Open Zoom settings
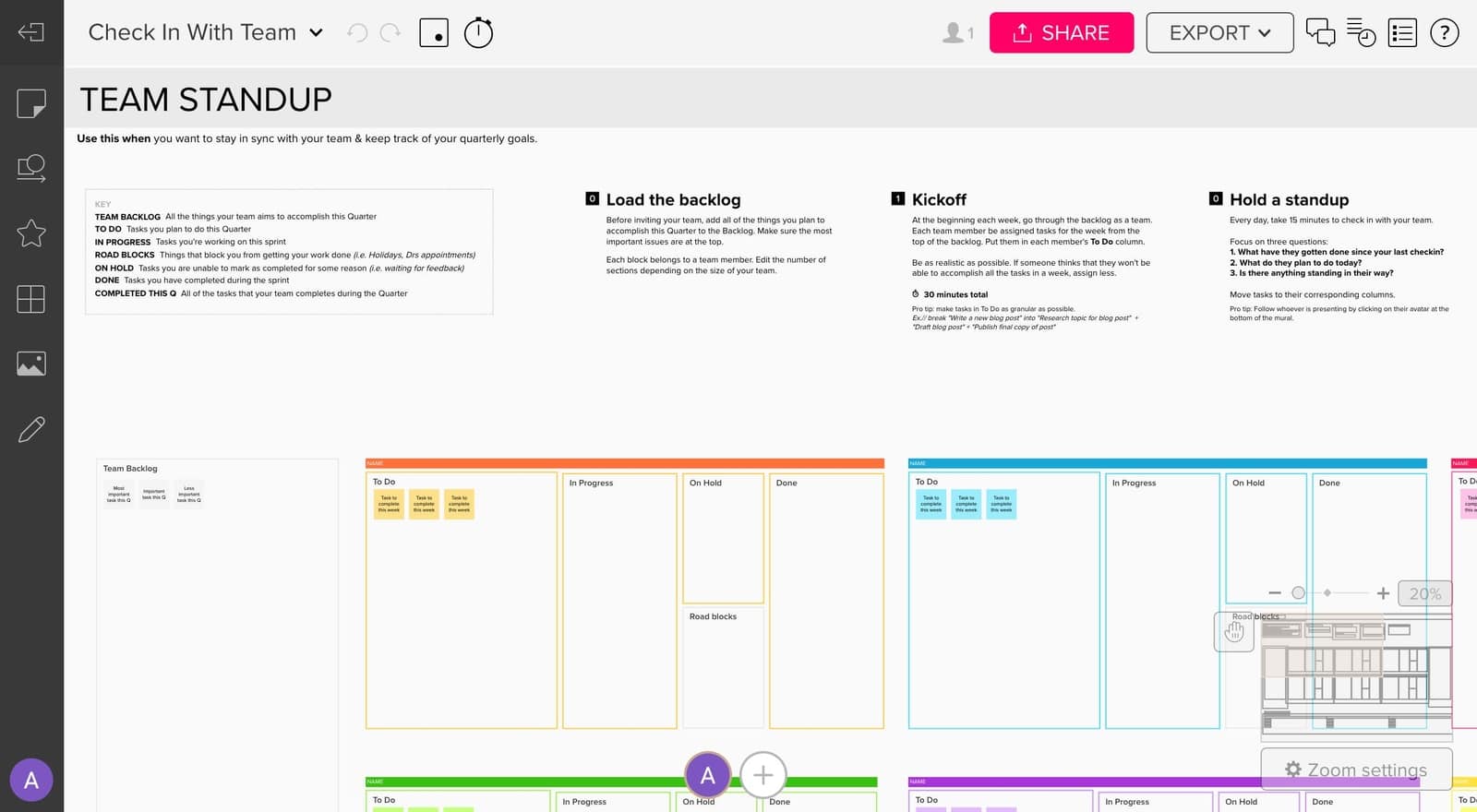Image resolution: width=1477 pixels, height=812 pixels. 1357,770
